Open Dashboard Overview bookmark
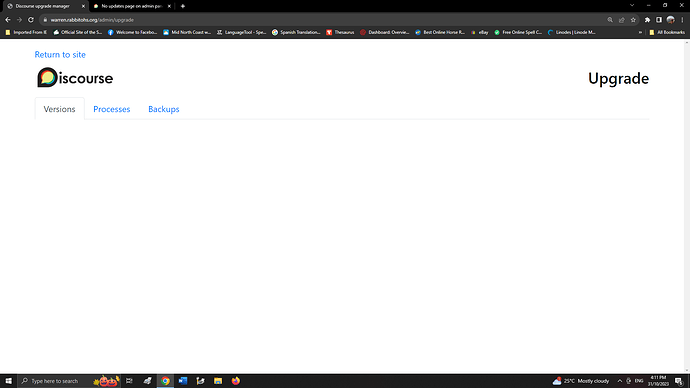This screenshot has height=388, width=690. tap(385, 32)
